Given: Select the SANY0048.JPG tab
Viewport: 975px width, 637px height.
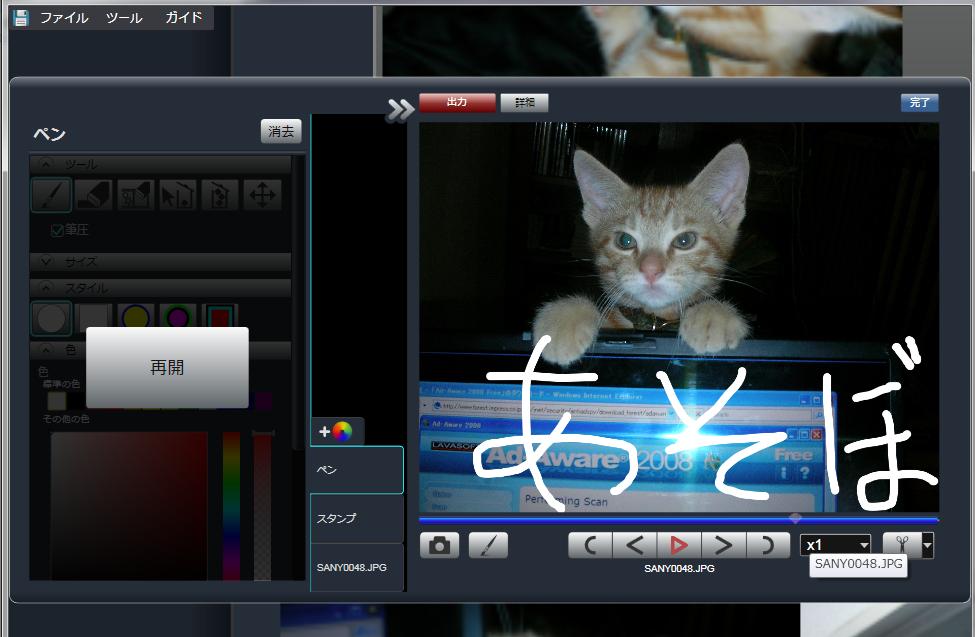Looking at the screenshot, I should (357, 567).
